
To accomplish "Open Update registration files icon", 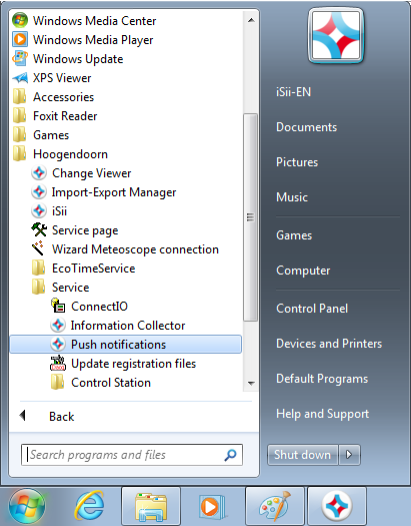I will pos(58,363).
